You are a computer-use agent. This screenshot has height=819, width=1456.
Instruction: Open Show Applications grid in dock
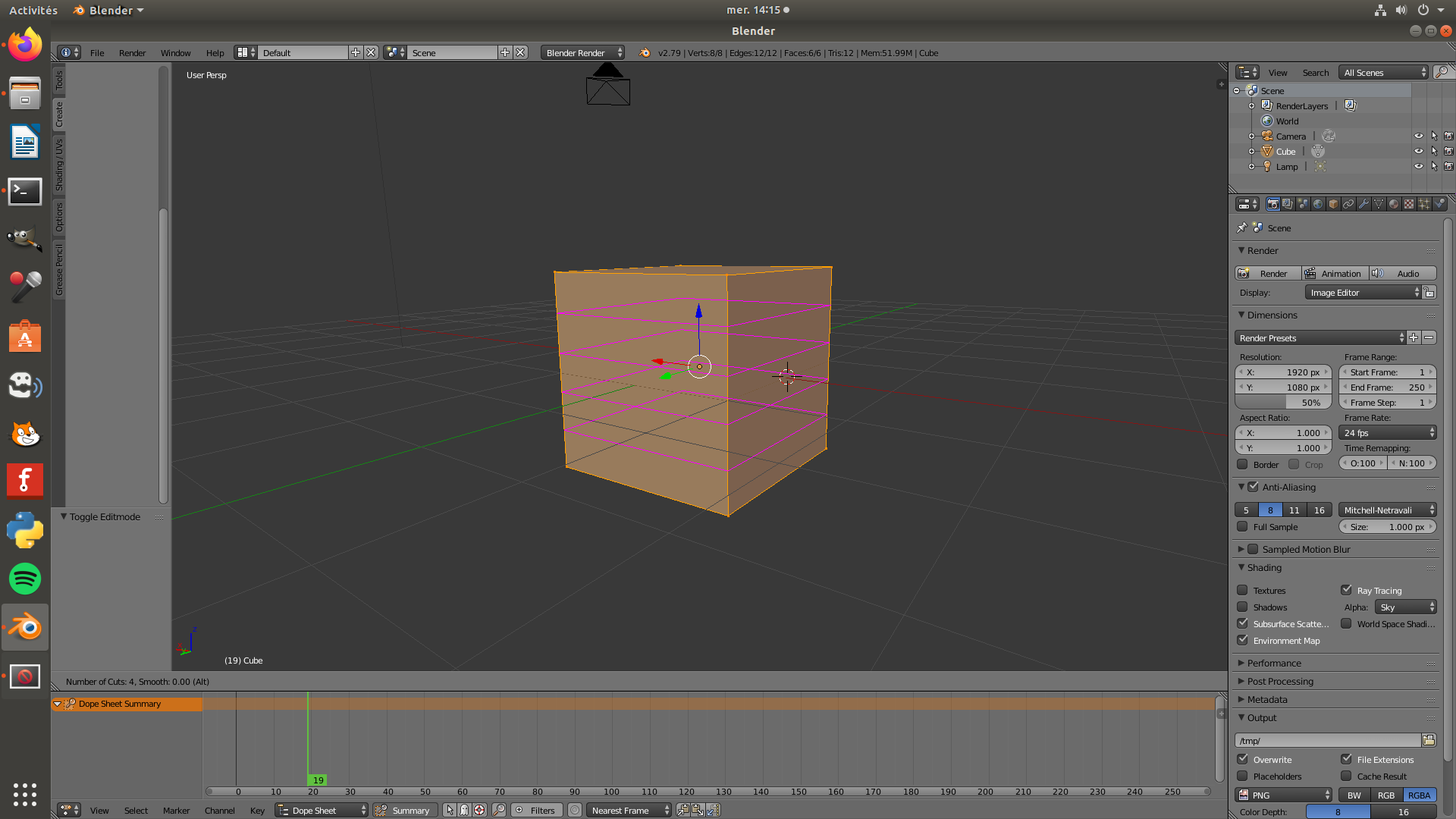pyautogui.click(x=25, y=794)
